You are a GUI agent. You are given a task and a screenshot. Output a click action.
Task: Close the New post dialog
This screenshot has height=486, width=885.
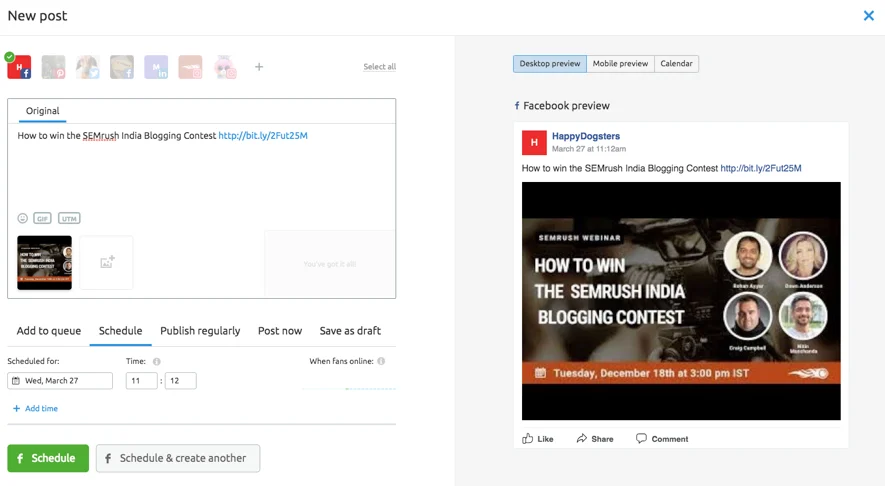pos(869,16)
